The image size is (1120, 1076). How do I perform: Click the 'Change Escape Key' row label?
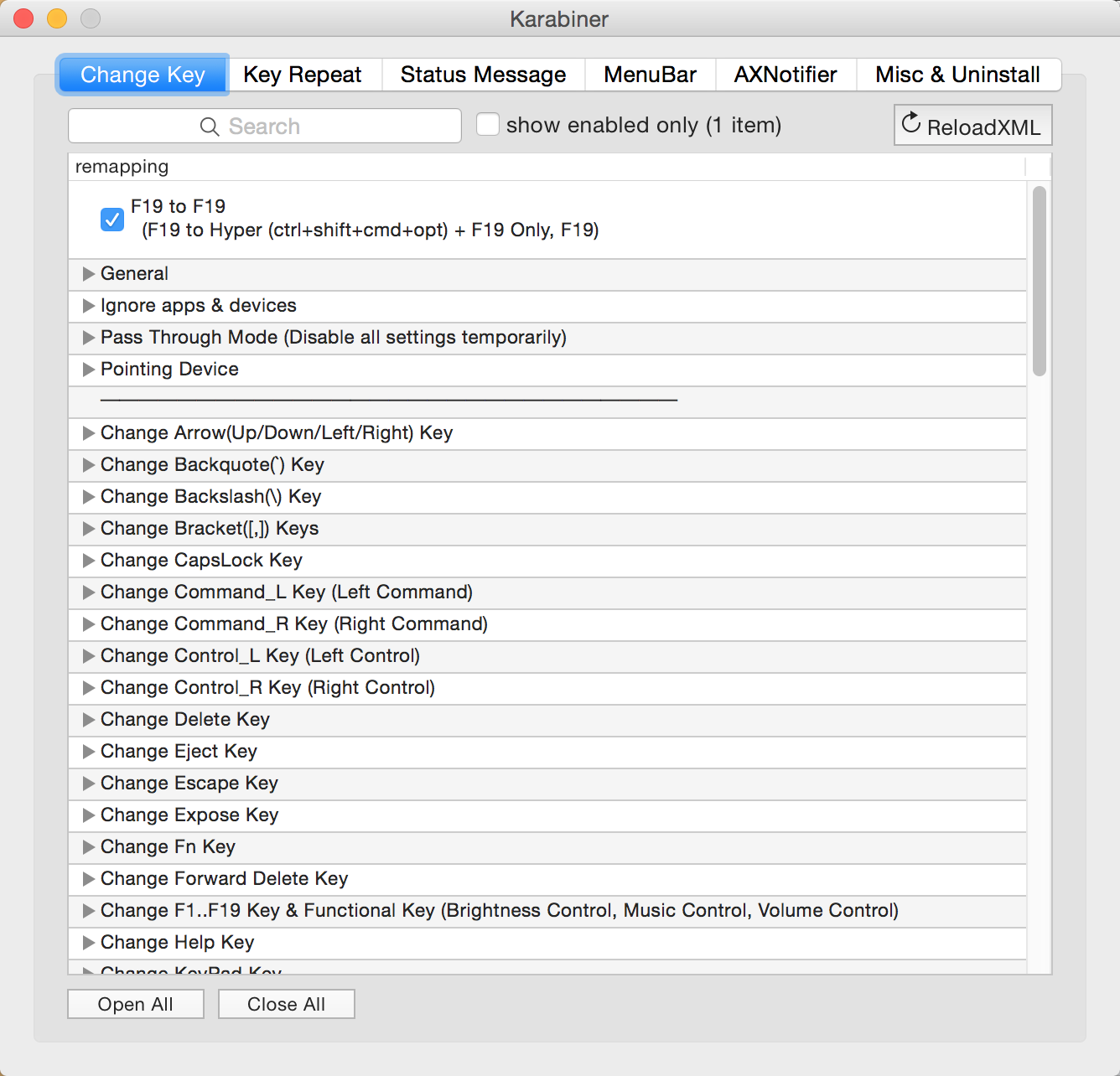pos(189,784)
